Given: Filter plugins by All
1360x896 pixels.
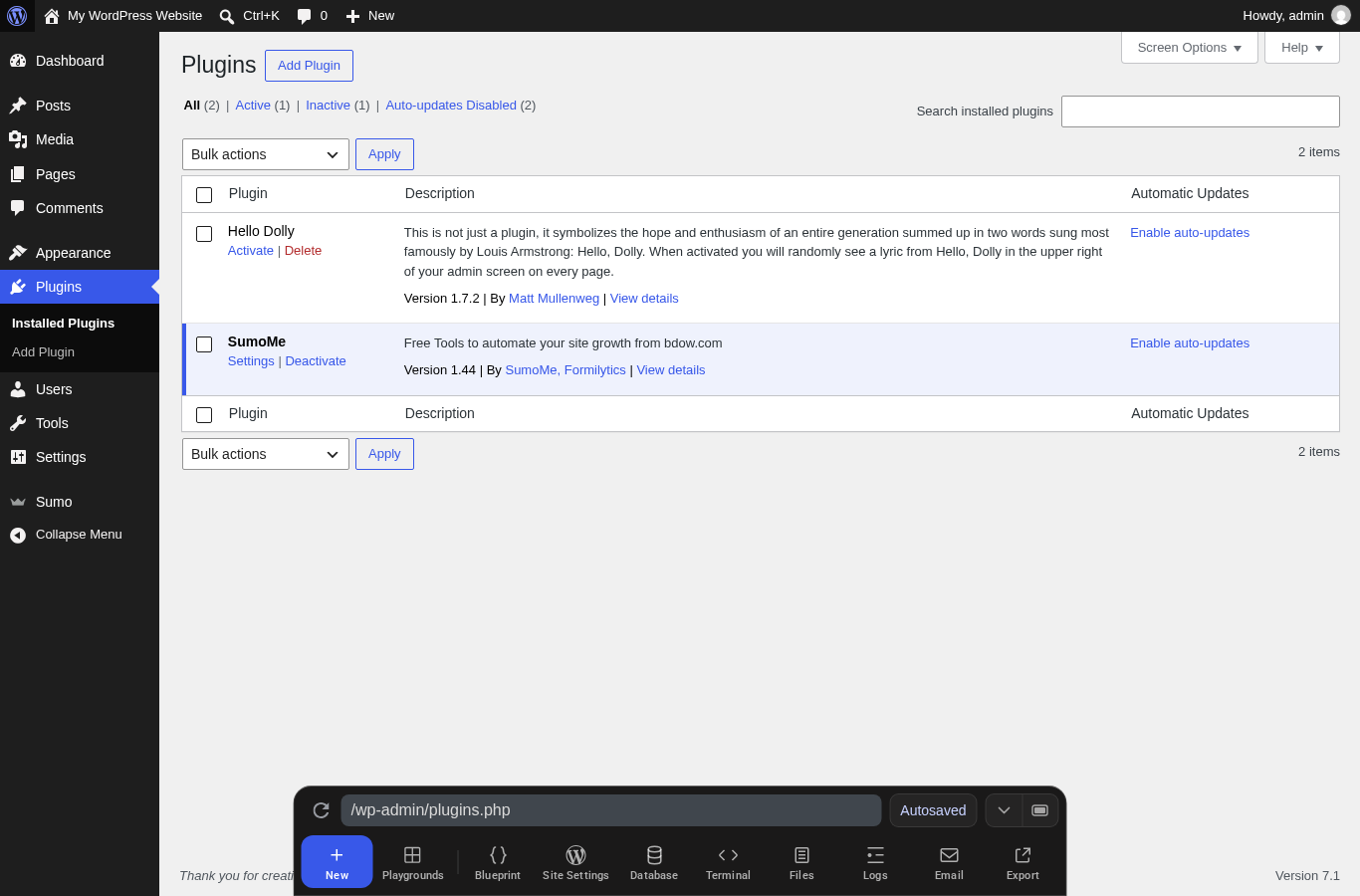Looking at the screenshot, I should pyautogui.click(x=192, y=106).
